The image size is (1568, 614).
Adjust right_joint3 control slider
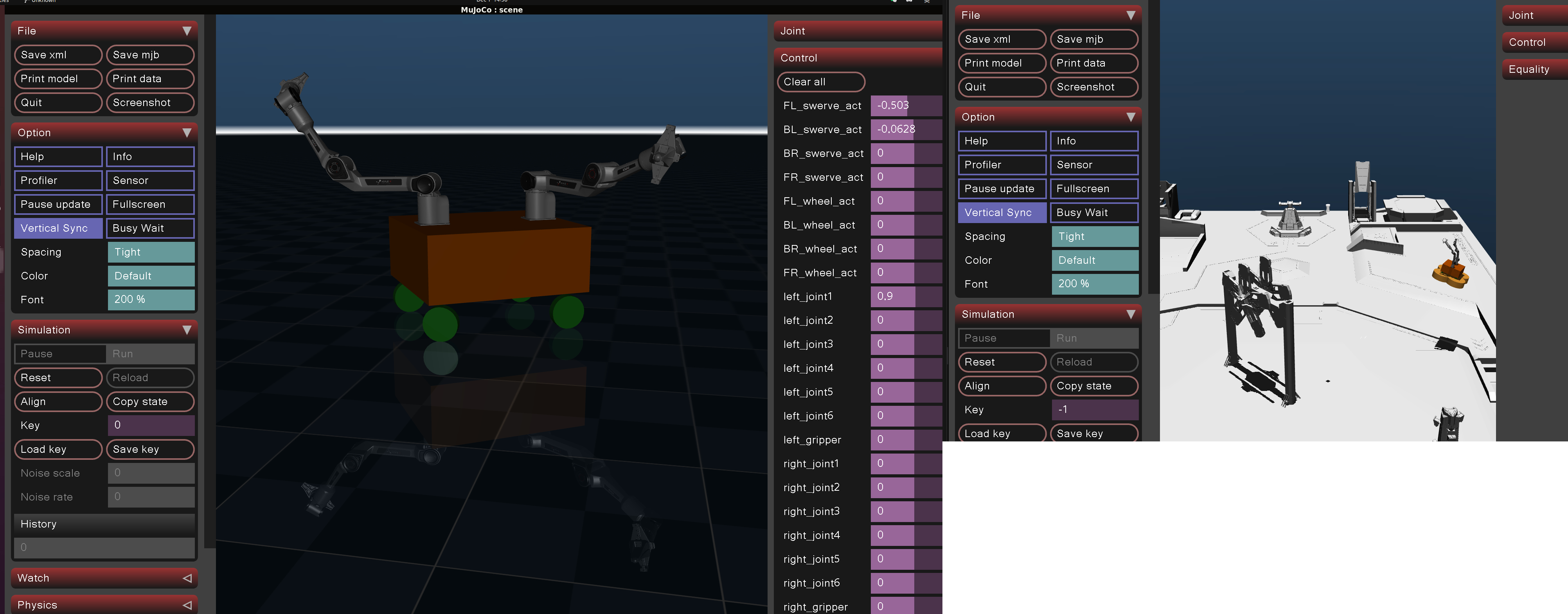pyautogui.click(x=906, y=511)
